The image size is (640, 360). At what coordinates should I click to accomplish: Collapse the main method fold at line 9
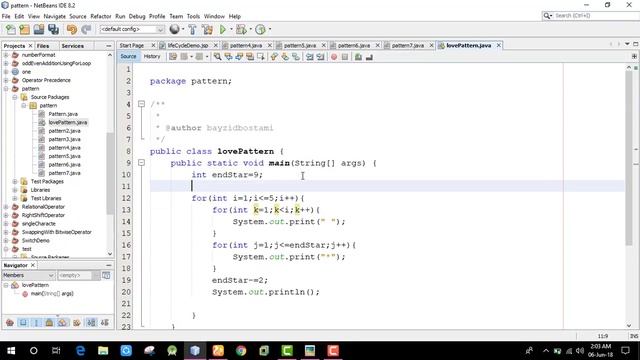[142, 162]
